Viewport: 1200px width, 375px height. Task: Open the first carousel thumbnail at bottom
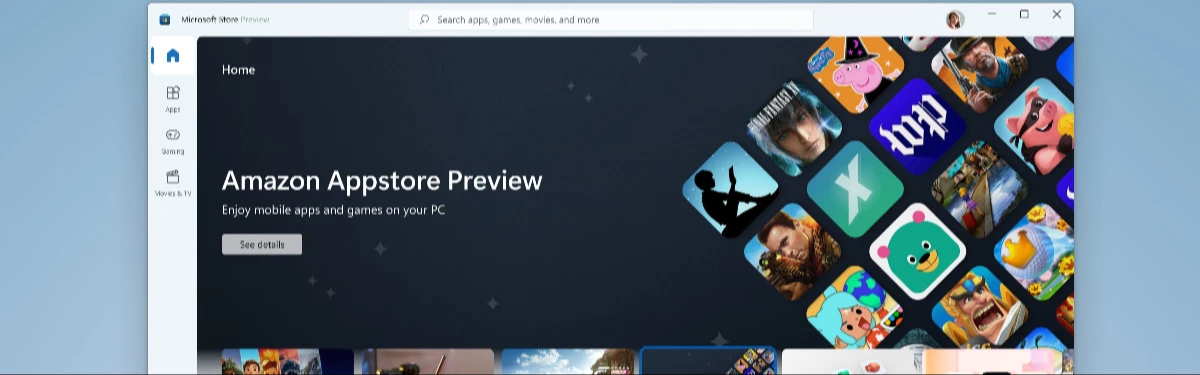tap(288, 362)
